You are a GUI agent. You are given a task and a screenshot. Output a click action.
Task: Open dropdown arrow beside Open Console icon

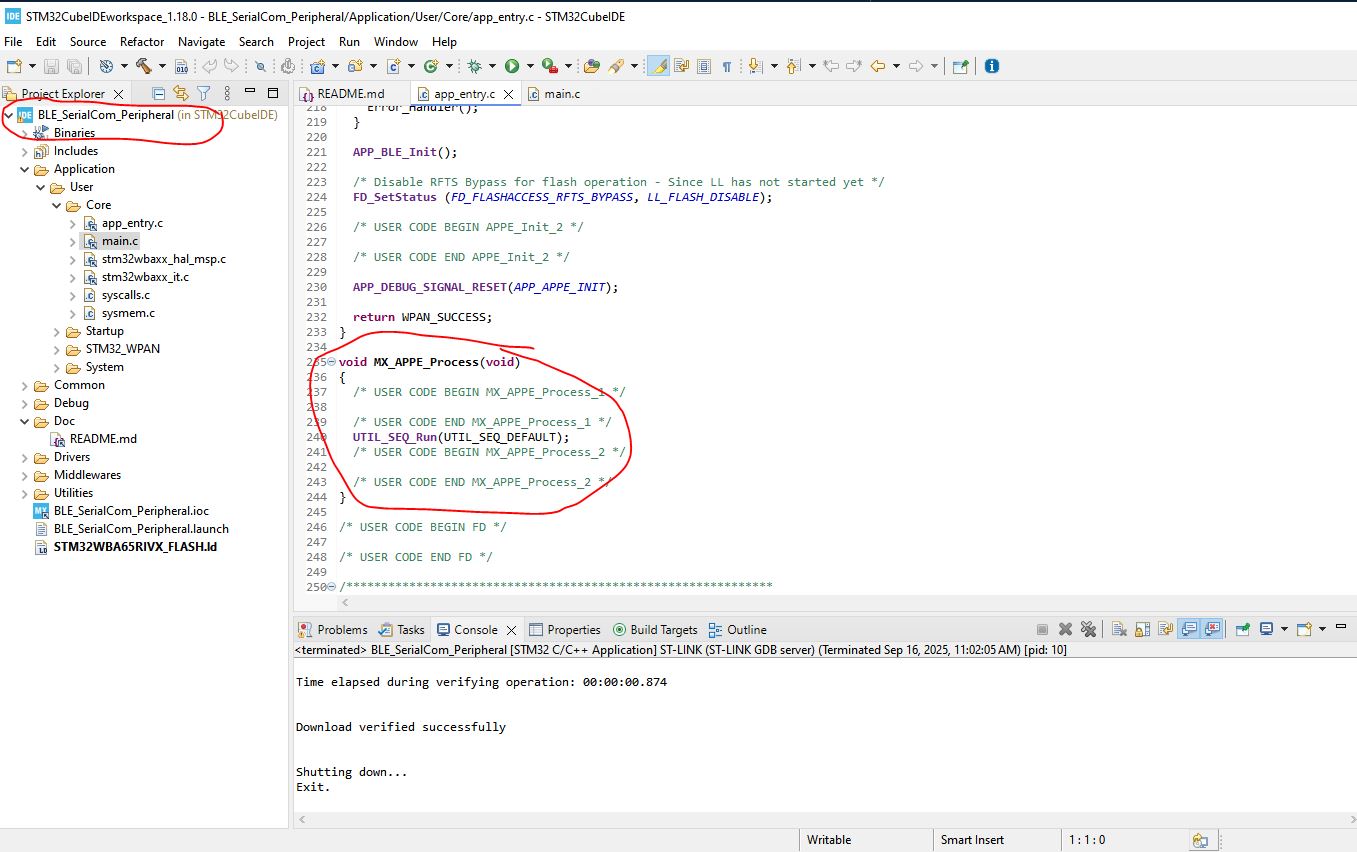click(x=1322, y=630)
